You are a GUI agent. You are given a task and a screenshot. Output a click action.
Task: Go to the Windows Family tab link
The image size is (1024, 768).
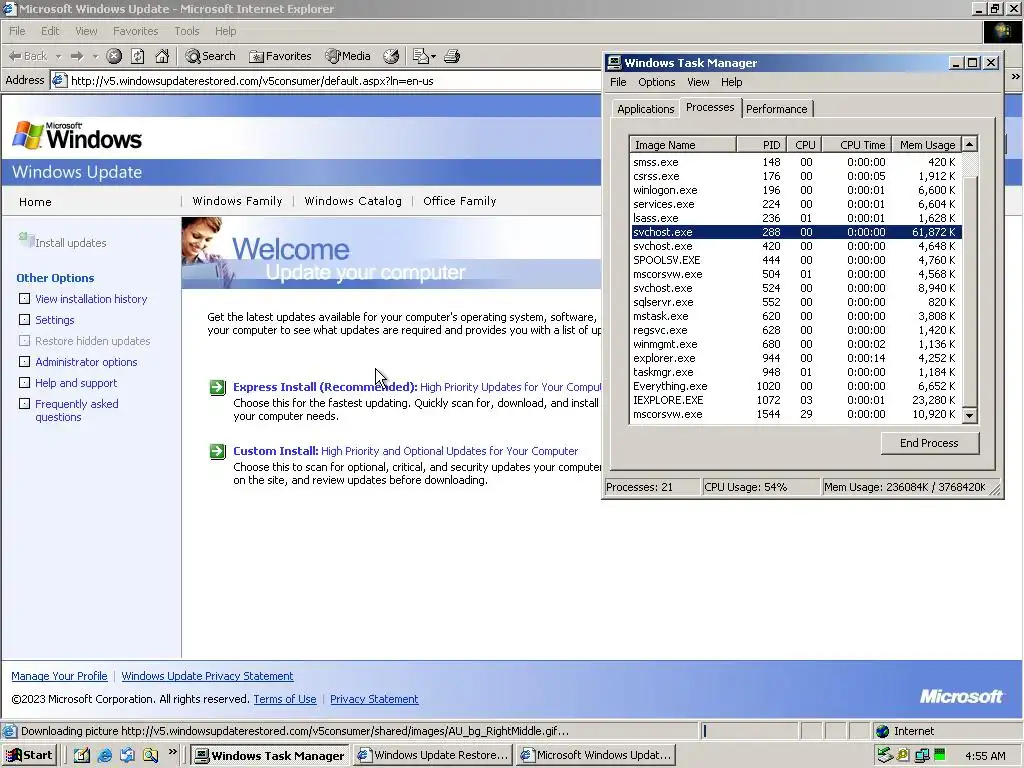pyautogui.click(x=237, y=201)
